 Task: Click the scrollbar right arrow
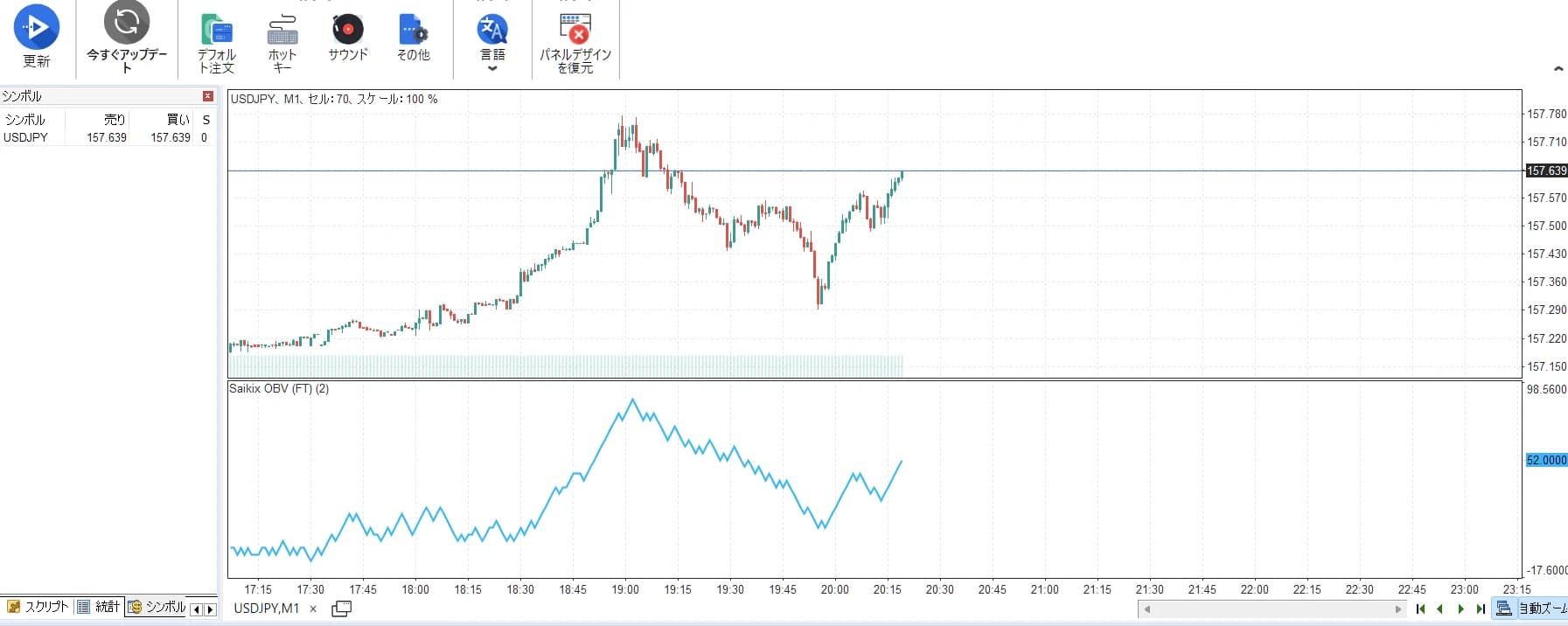(x=1398, y=609)
